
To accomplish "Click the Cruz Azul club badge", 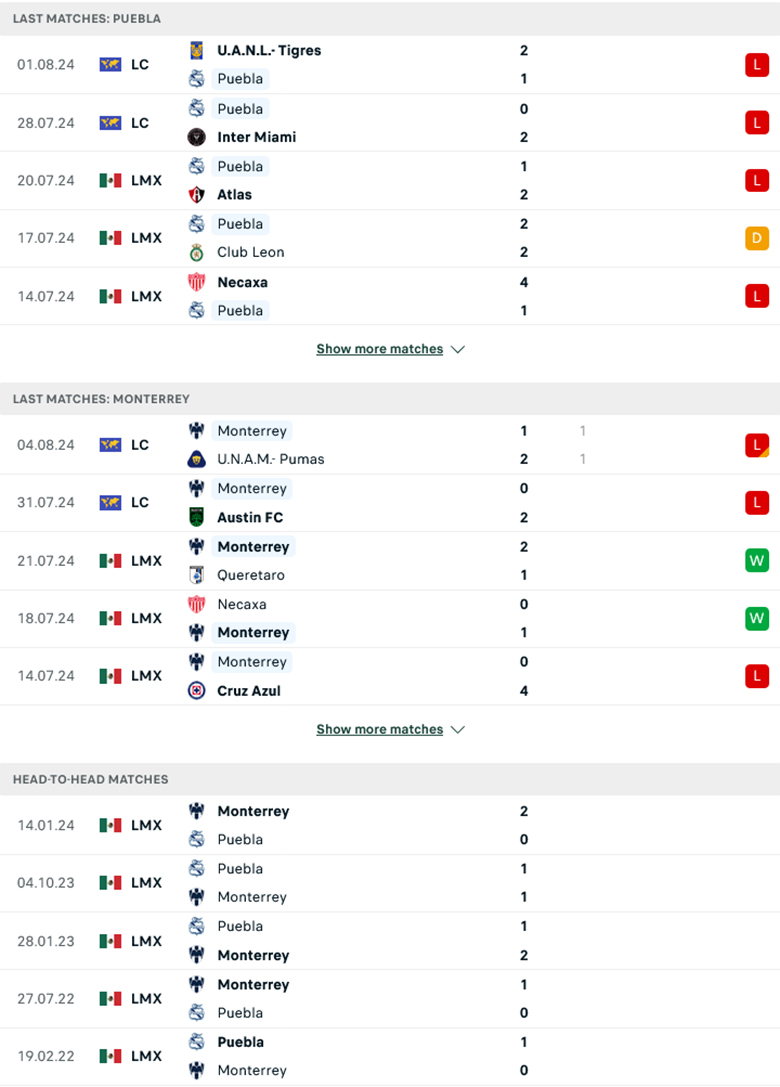I will click(196, 691).
